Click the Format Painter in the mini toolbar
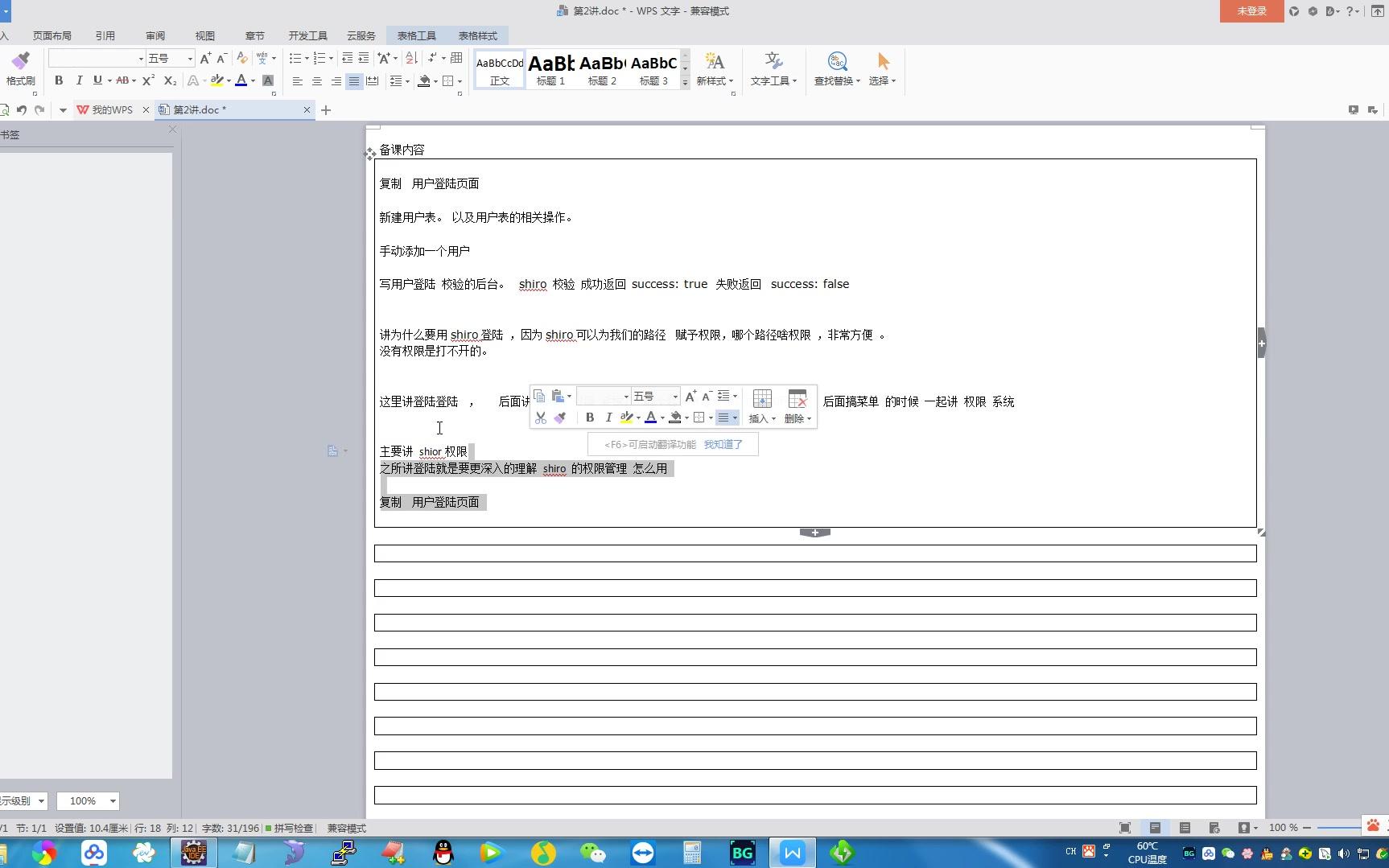The height and width of the screenshot is (868, 1389). [x=560, y=418]
